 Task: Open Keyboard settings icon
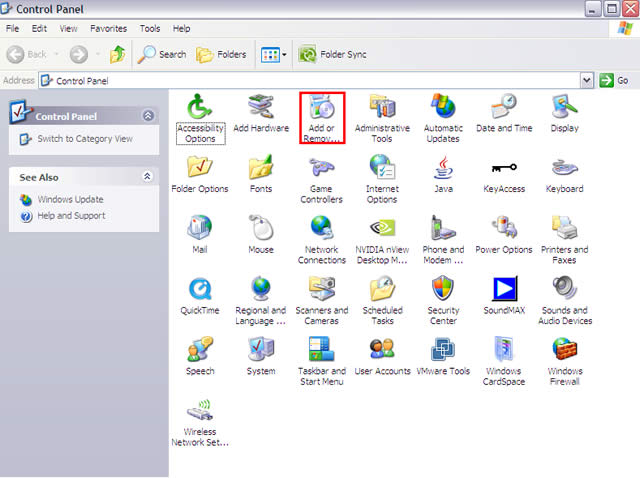click(564, 174)
